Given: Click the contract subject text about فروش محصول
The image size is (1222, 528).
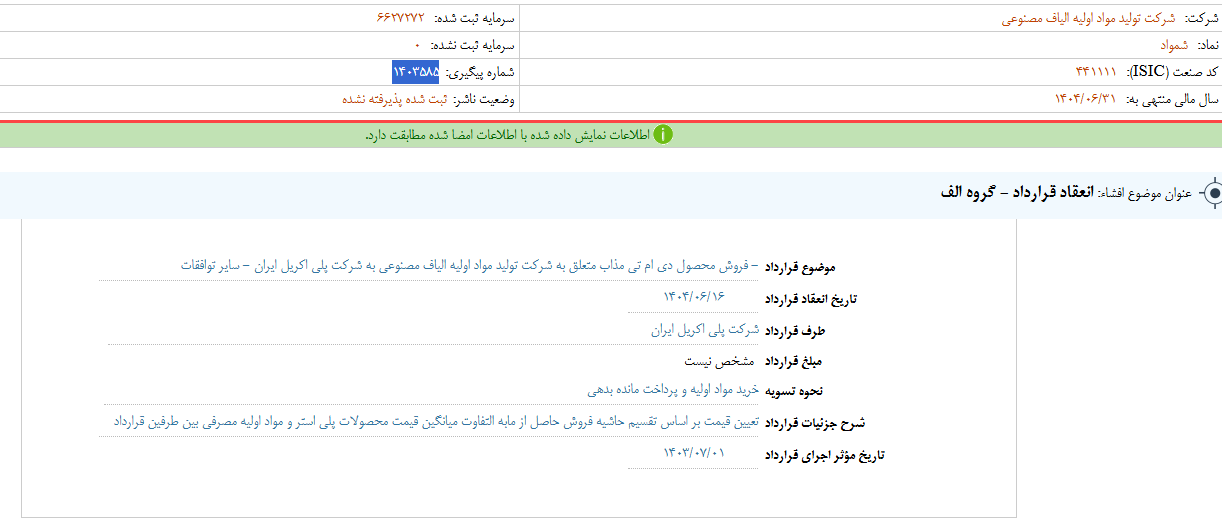Looking at the screenshot, I should click(470, 266).
